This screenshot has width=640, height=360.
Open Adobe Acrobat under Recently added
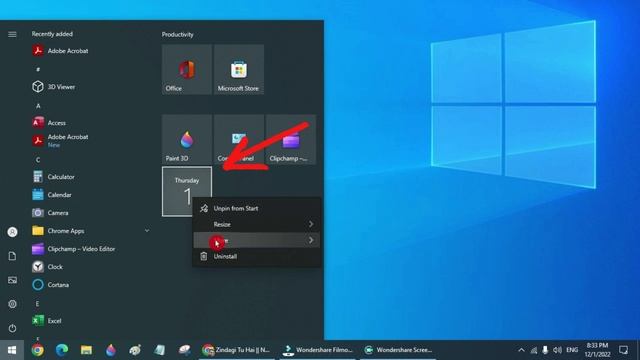60,51
